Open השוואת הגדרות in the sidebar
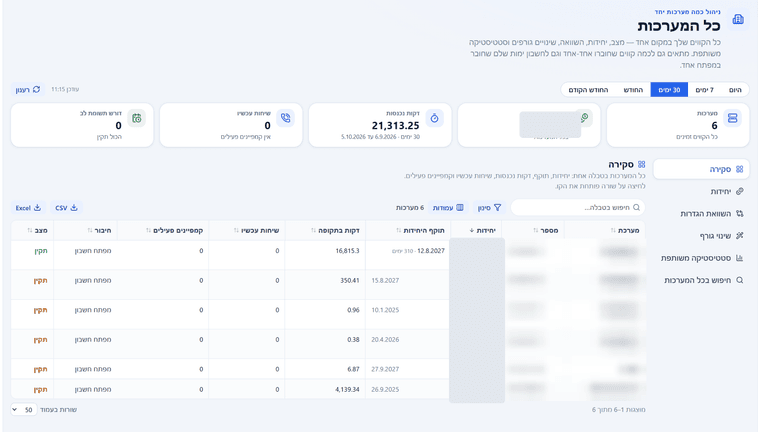The height and width of the screenshot is (432, 760). pos(701,213)
